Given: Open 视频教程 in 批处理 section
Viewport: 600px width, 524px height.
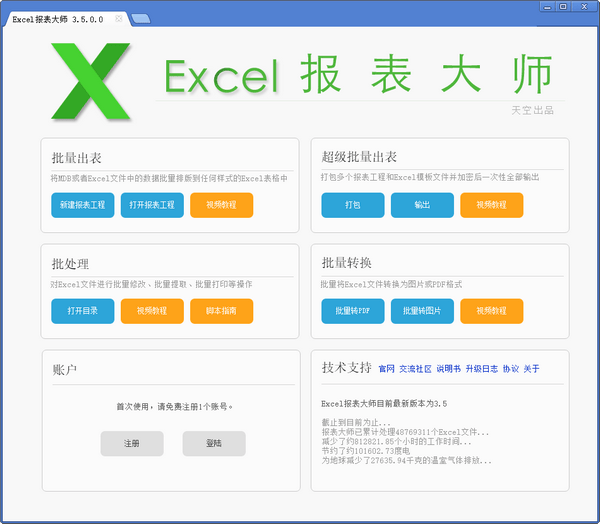Looking at the screenshot, I should pos(152,311).
